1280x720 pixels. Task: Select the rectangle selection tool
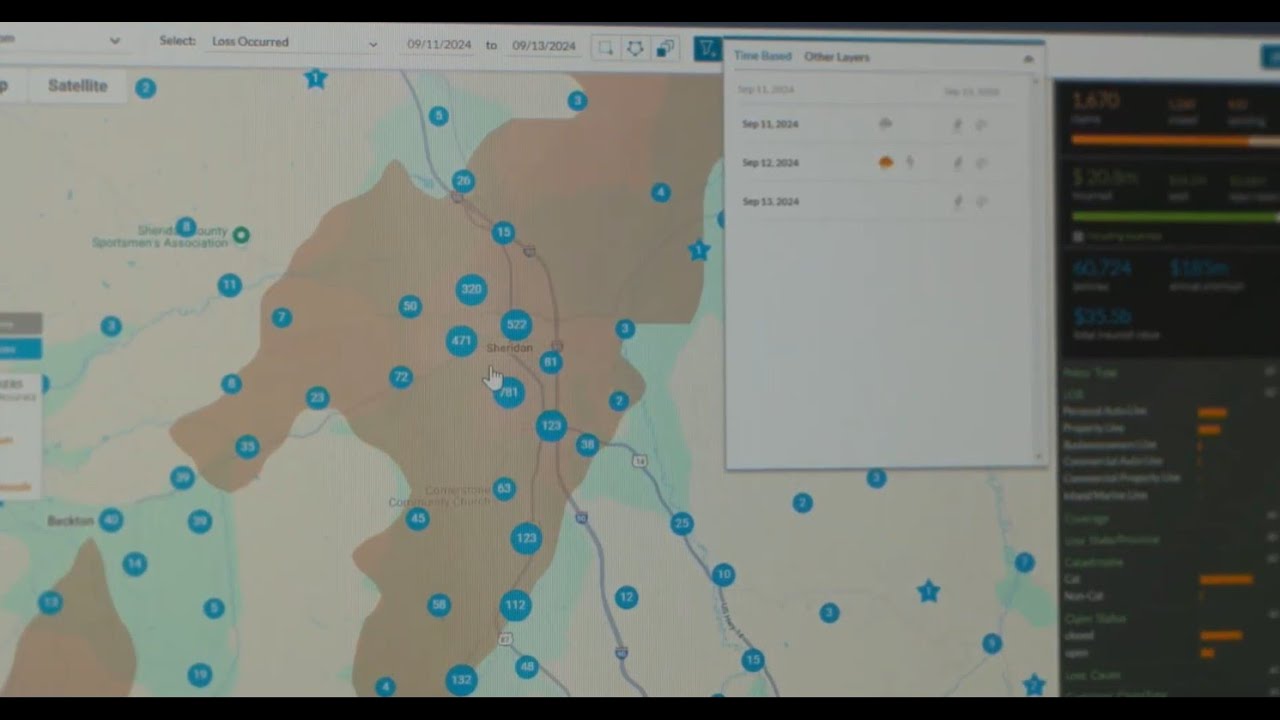point(605,48)
